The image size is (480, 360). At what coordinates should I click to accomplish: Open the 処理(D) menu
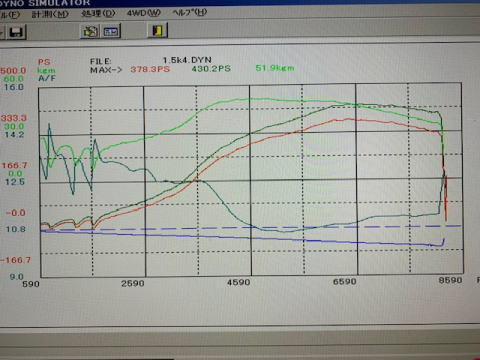pyautogui.click(x=98, y=14)
